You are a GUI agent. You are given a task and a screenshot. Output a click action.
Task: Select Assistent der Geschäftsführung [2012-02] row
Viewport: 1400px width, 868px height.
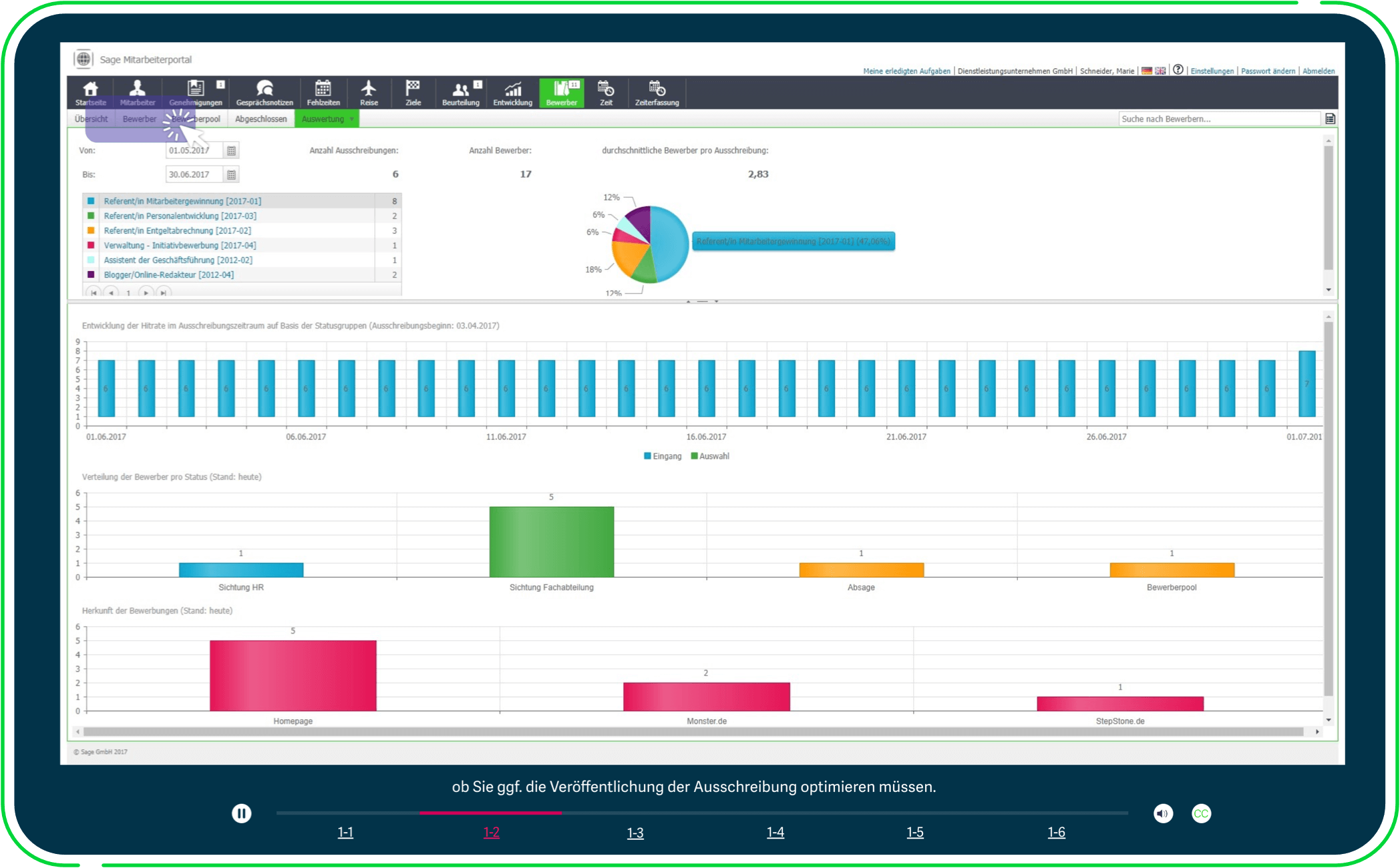click(x=242, y=260)
